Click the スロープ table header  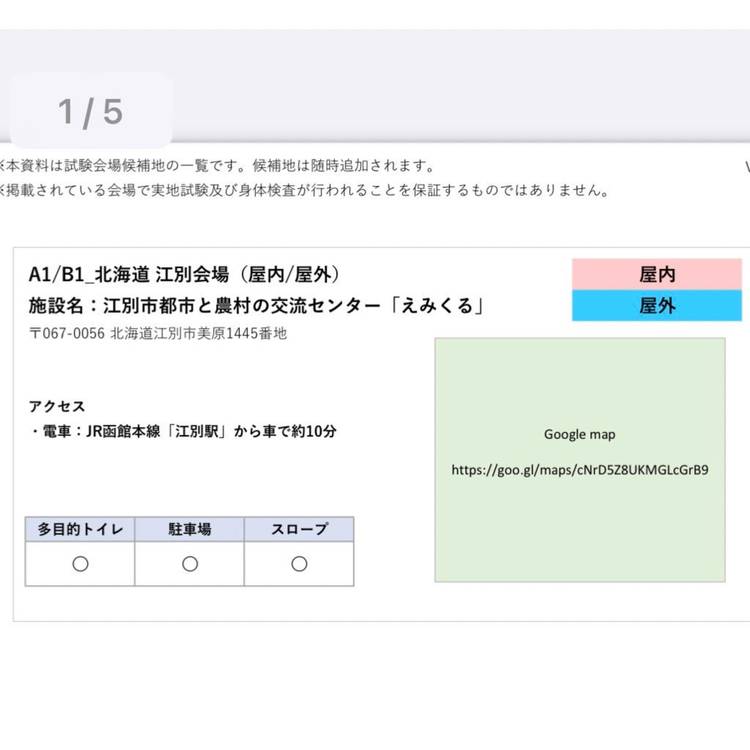coord(299,530)
